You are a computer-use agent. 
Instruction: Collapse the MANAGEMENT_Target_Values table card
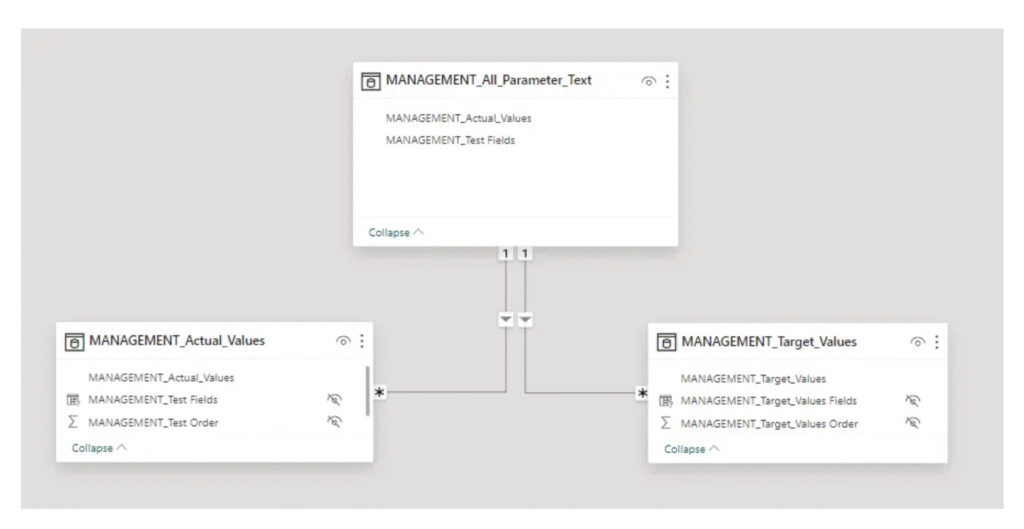coord(691,449)
